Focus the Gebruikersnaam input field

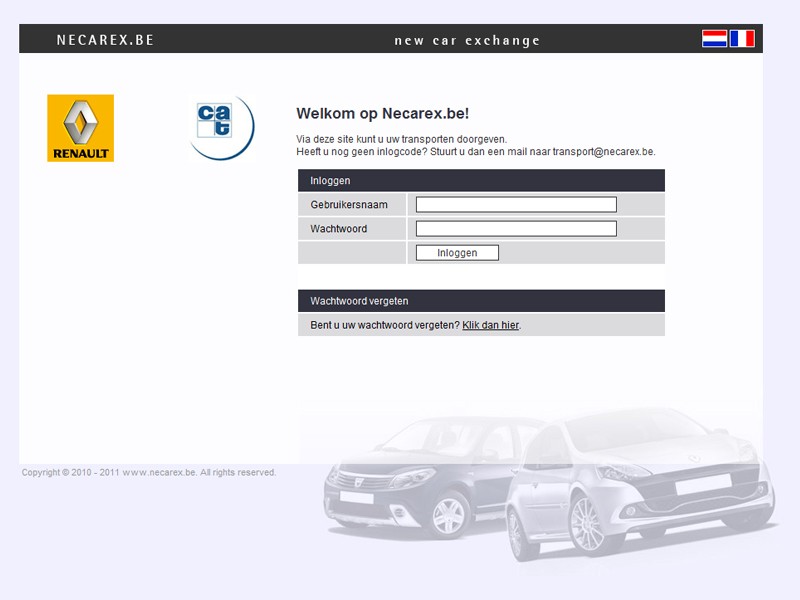point(516,205)
